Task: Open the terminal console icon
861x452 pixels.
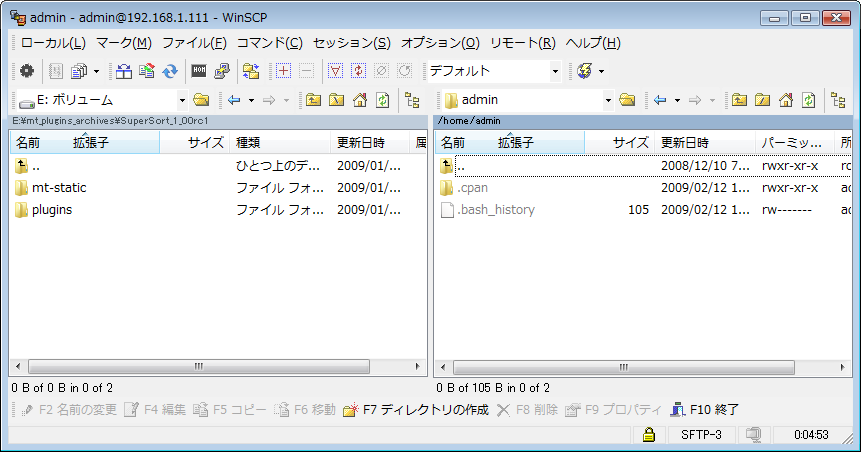Action: 199,71
